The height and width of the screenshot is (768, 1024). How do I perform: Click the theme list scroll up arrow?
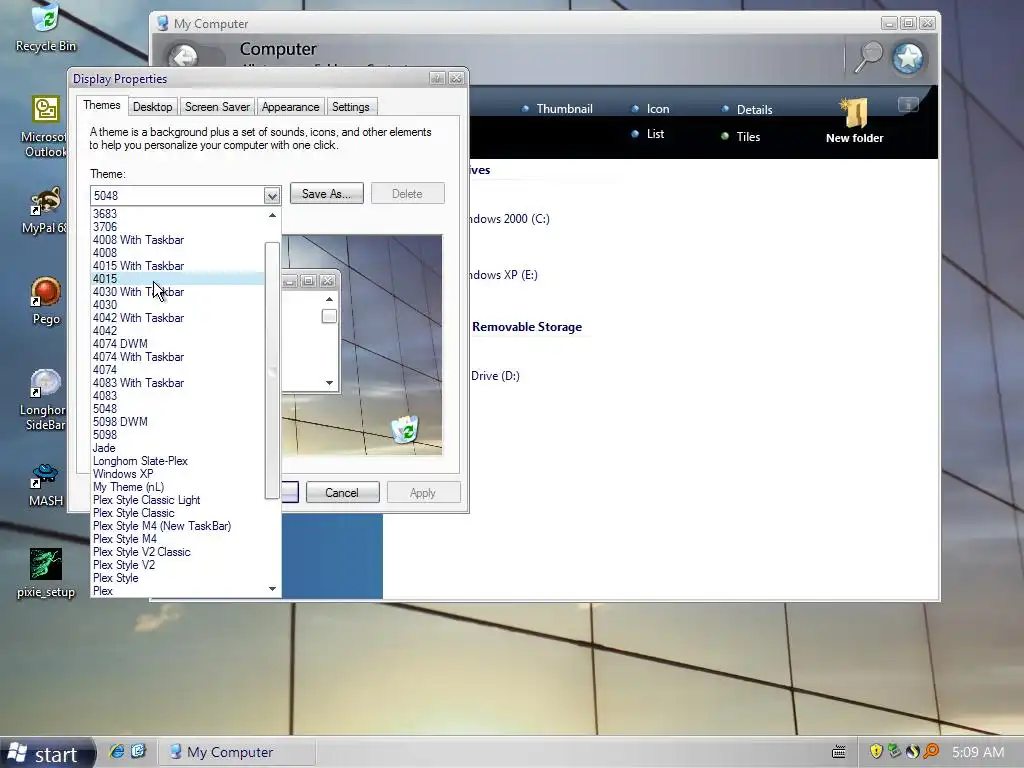pos(272,215)
